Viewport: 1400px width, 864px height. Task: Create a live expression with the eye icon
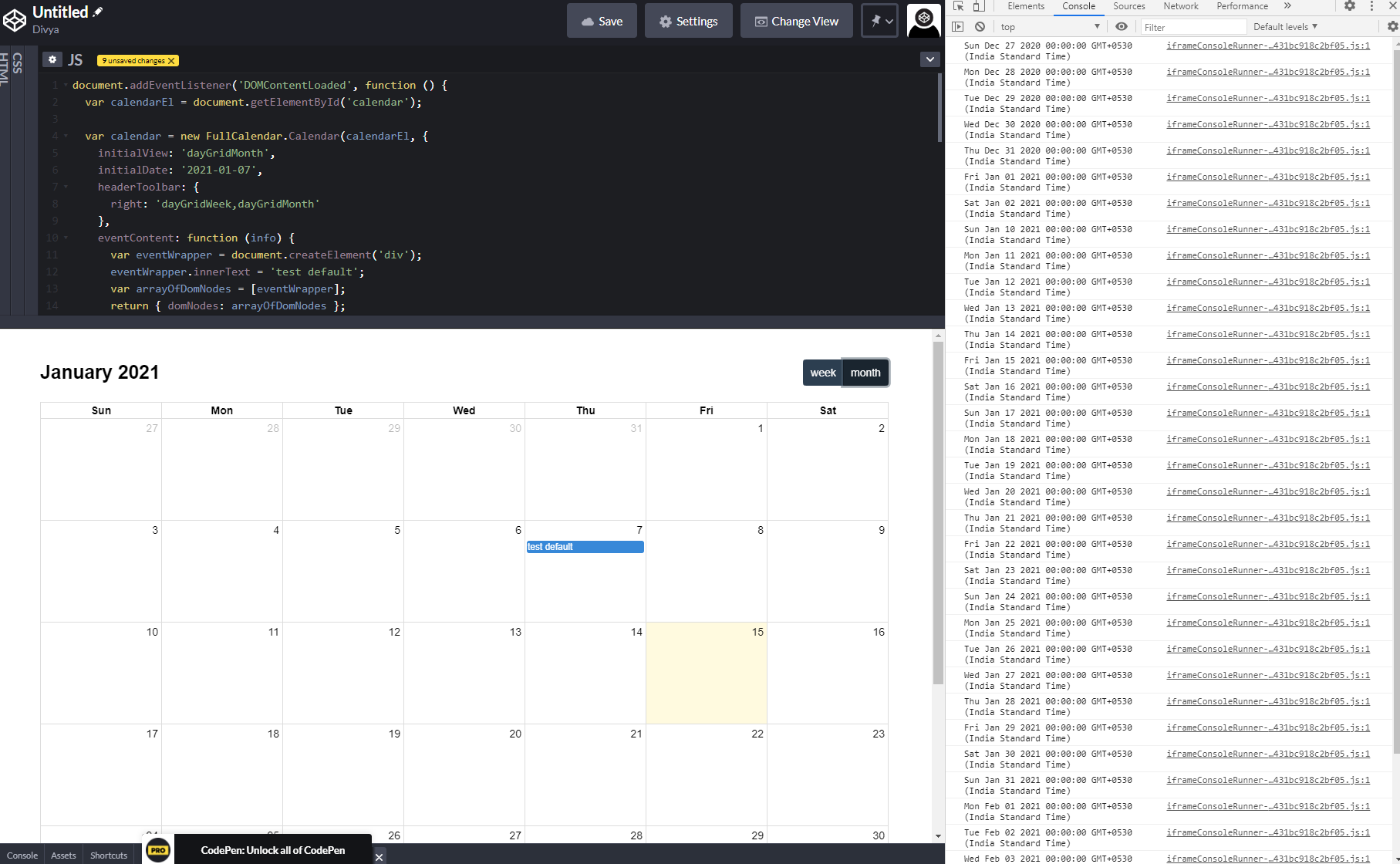click(x=1122, y=26)
